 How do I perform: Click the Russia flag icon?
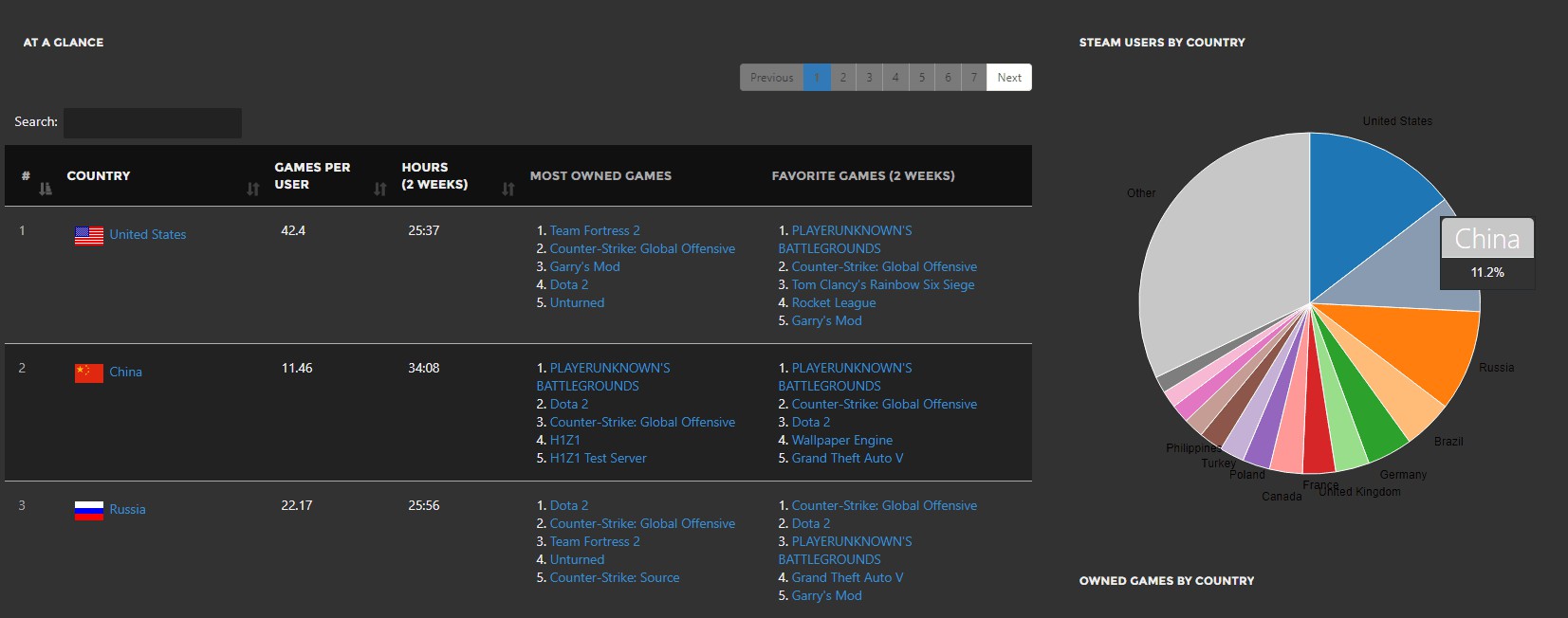coord(88,511)
